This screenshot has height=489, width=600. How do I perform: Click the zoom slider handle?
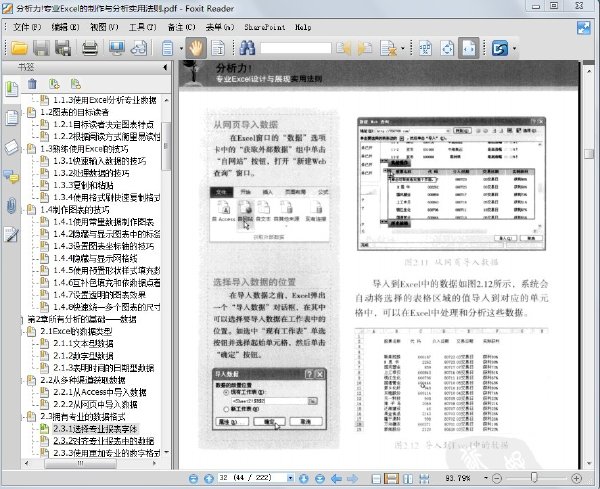(534, 477)
